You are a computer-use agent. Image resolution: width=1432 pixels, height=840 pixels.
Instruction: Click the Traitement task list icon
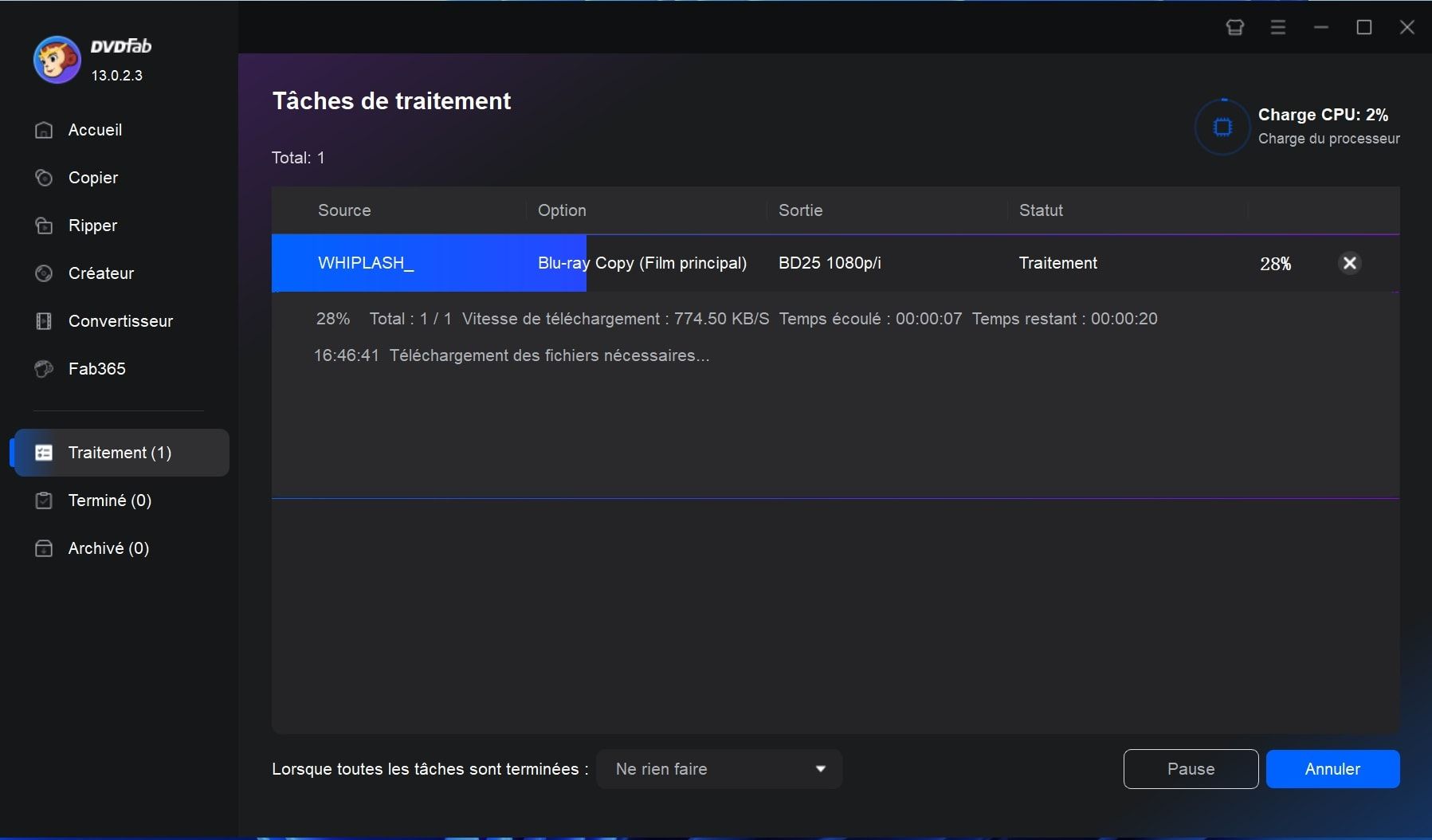44,453
